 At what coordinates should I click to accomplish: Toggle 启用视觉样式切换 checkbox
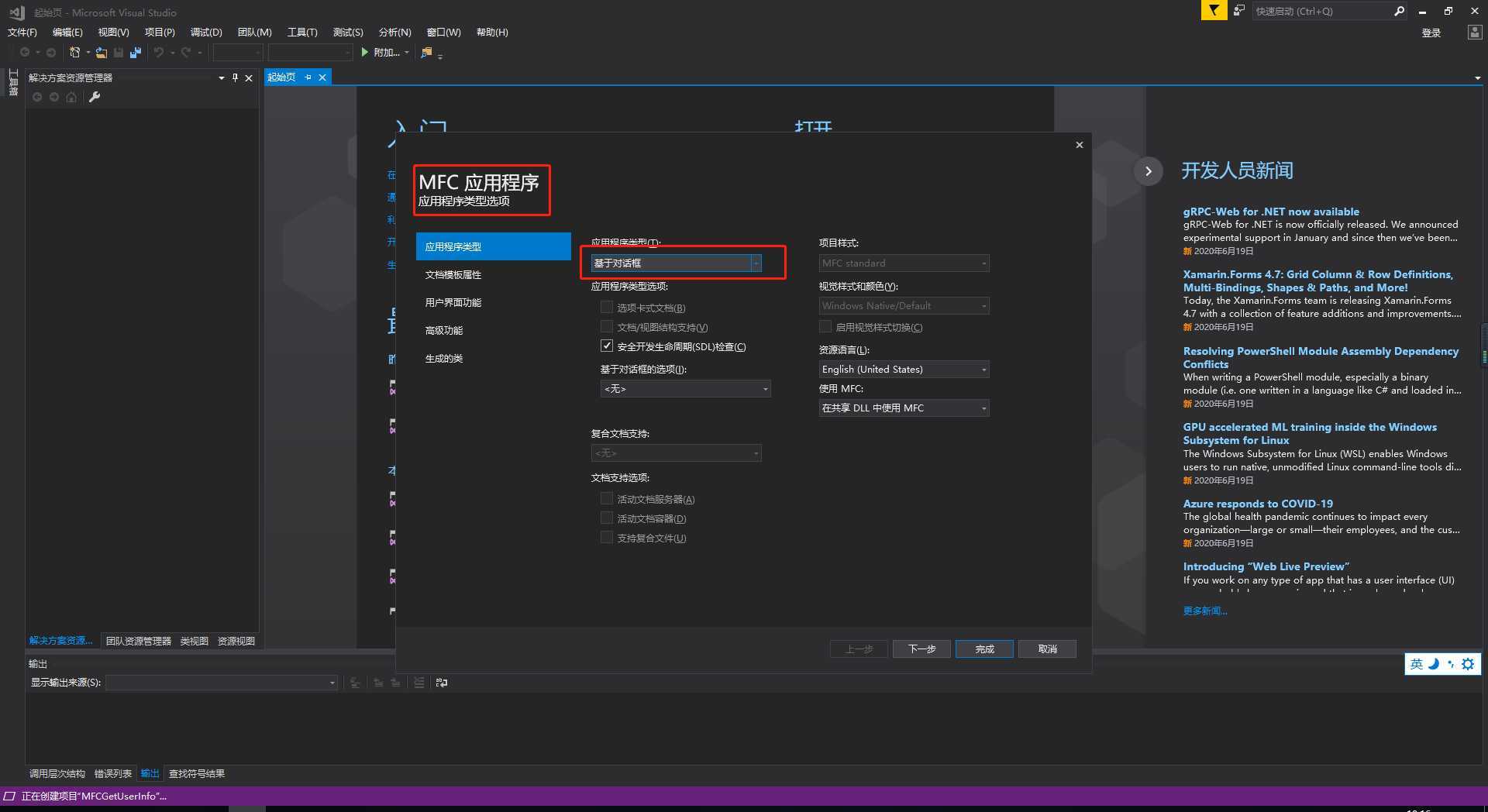825,327
